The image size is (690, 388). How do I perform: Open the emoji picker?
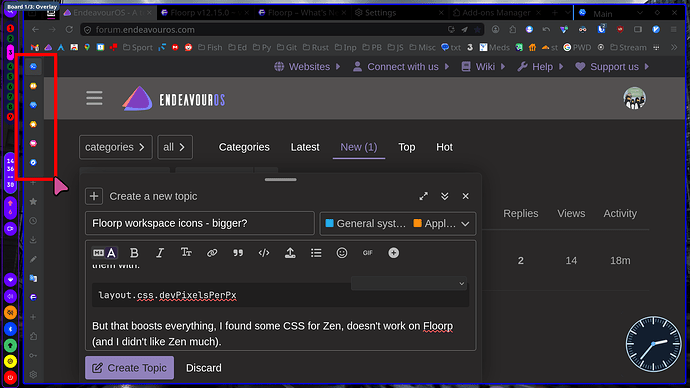(x=342, y=253)
